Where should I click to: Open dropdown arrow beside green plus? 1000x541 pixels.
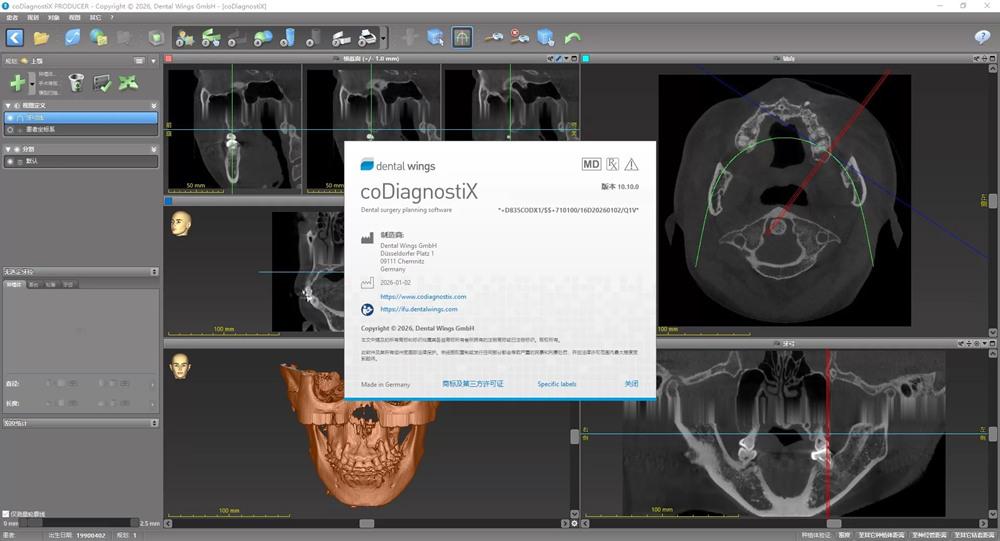pos(32,84)
